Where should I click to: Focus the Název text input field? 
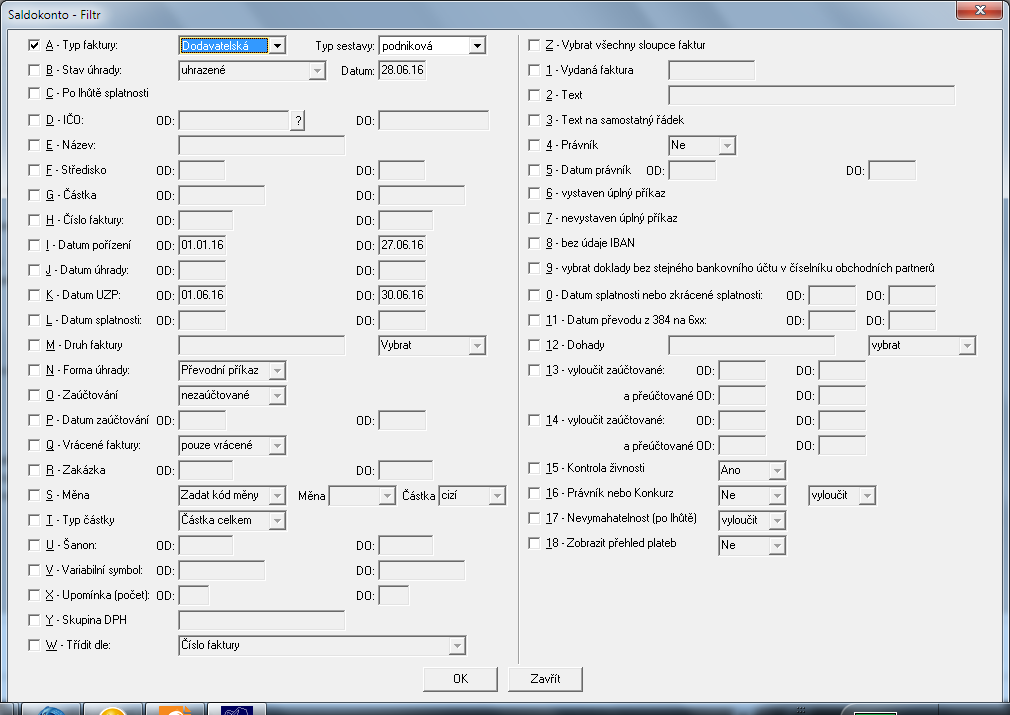[x=262, y=146]
